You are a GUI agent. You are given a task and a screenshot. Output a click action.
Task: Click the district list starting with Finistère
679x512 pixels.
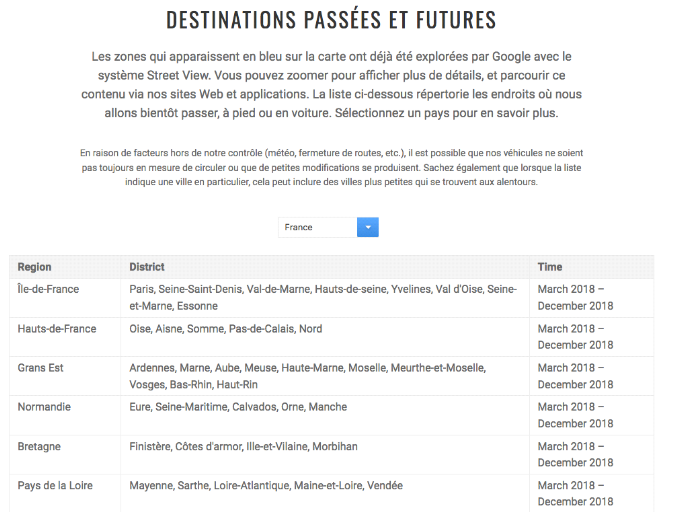pos(243,446)
